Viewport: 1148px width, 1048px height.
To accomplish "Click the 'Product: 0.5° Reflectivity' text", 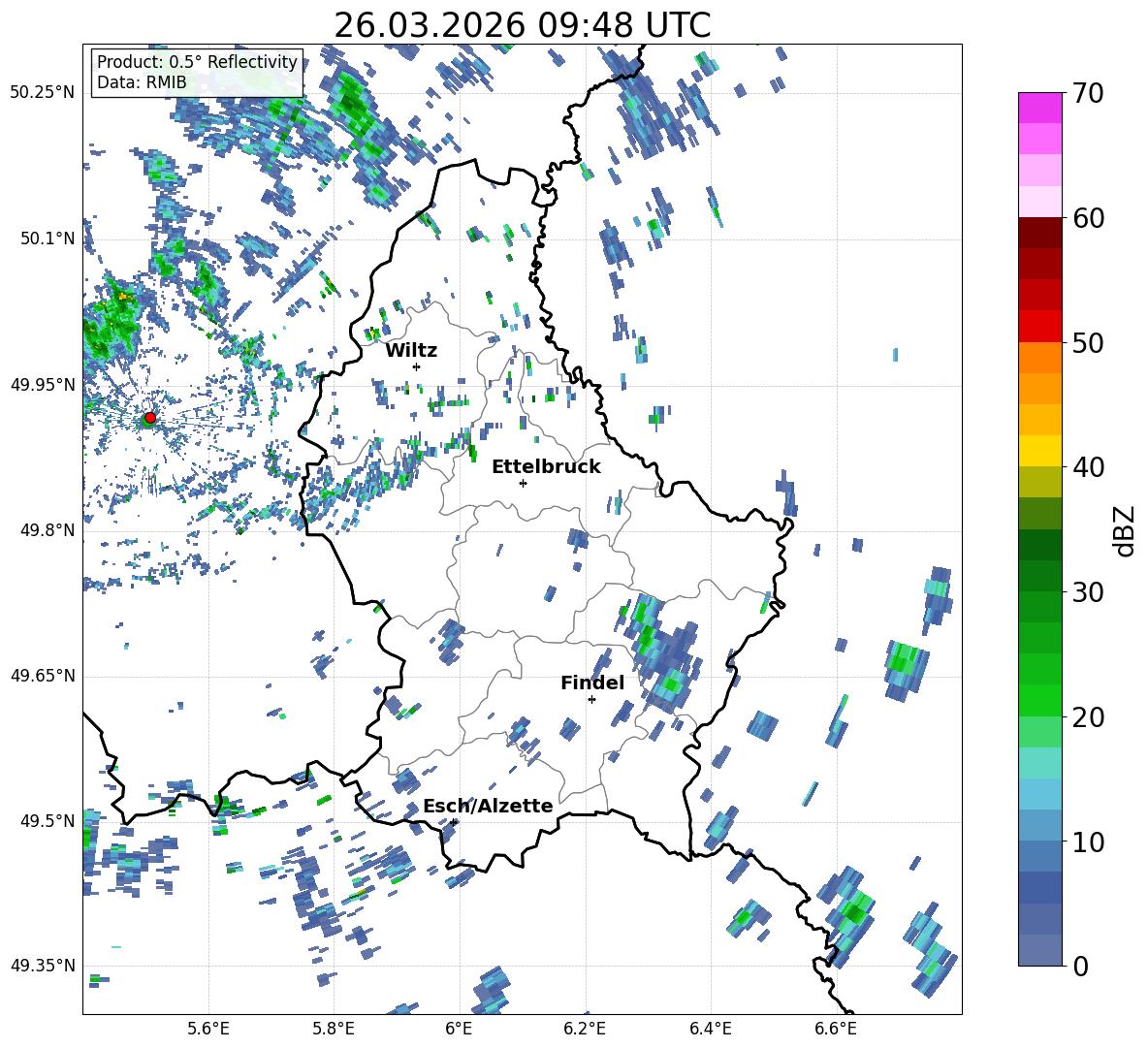I will pos(197,62).
